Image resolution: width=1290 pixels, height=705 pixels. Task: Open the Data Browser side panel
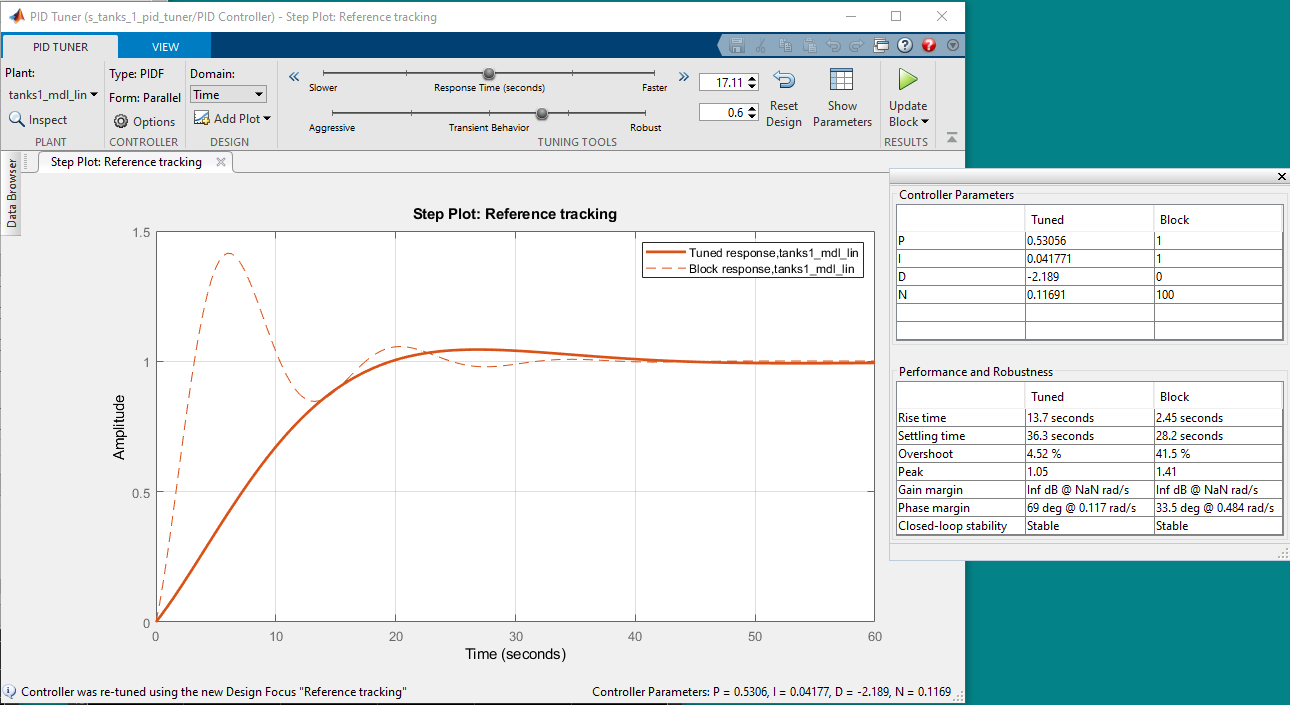coord(12,192)
